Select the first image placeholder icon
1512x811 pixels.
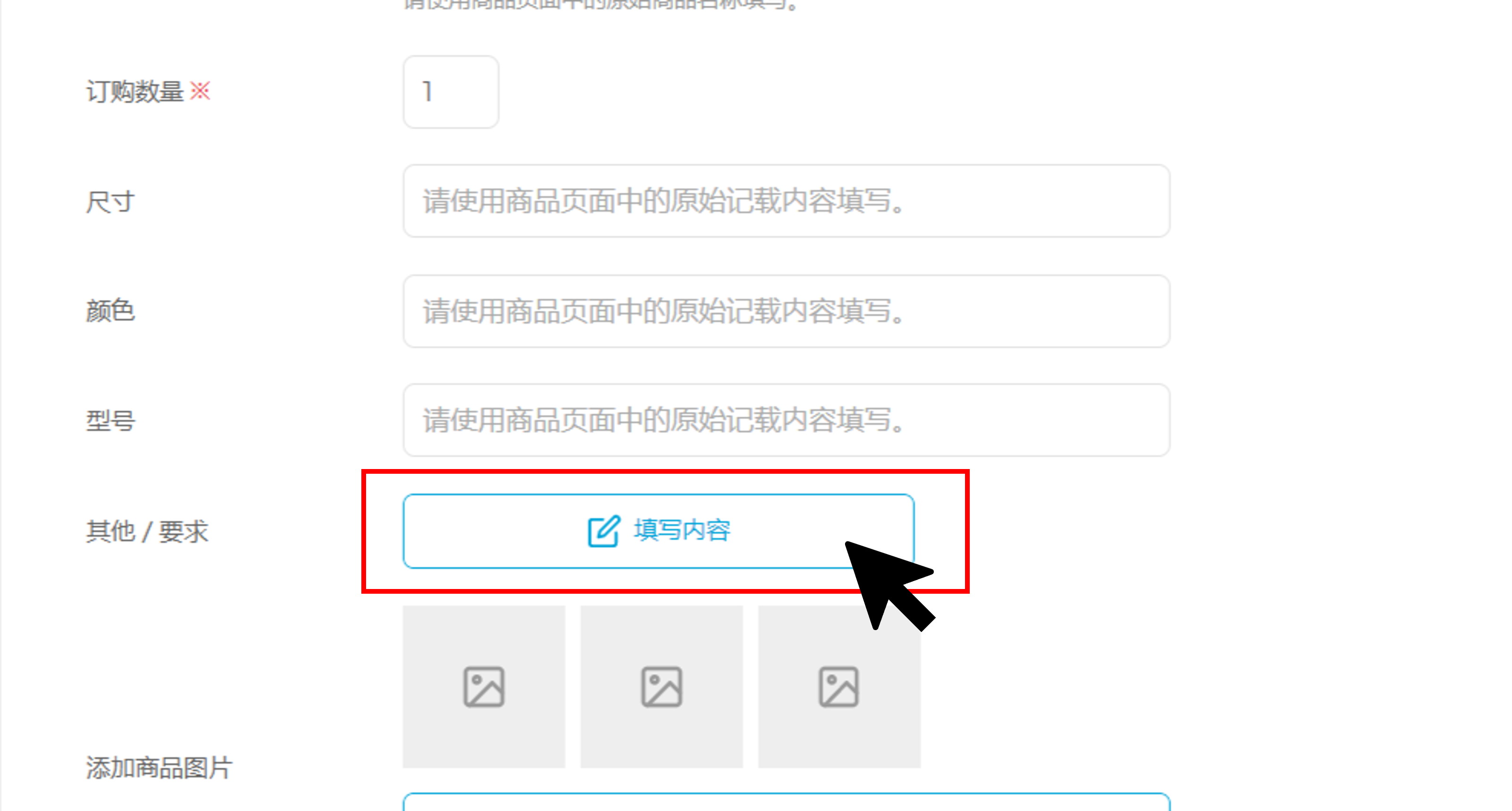tap(484, 687)
